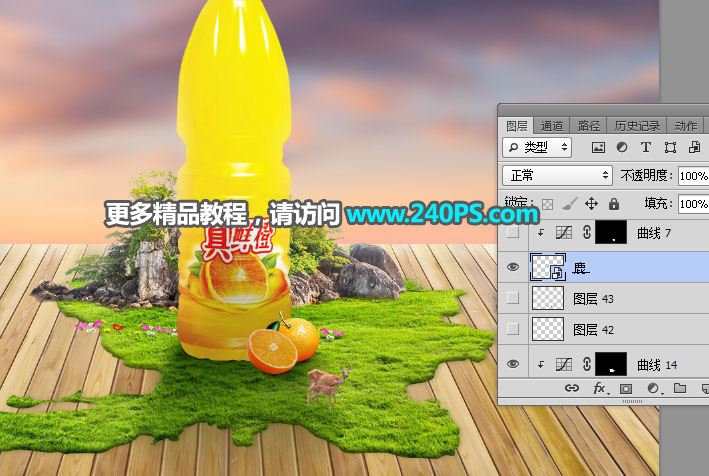The image size is (709, 476).
Task: Switch to the 图层 tab
Action: pos(517,126)
